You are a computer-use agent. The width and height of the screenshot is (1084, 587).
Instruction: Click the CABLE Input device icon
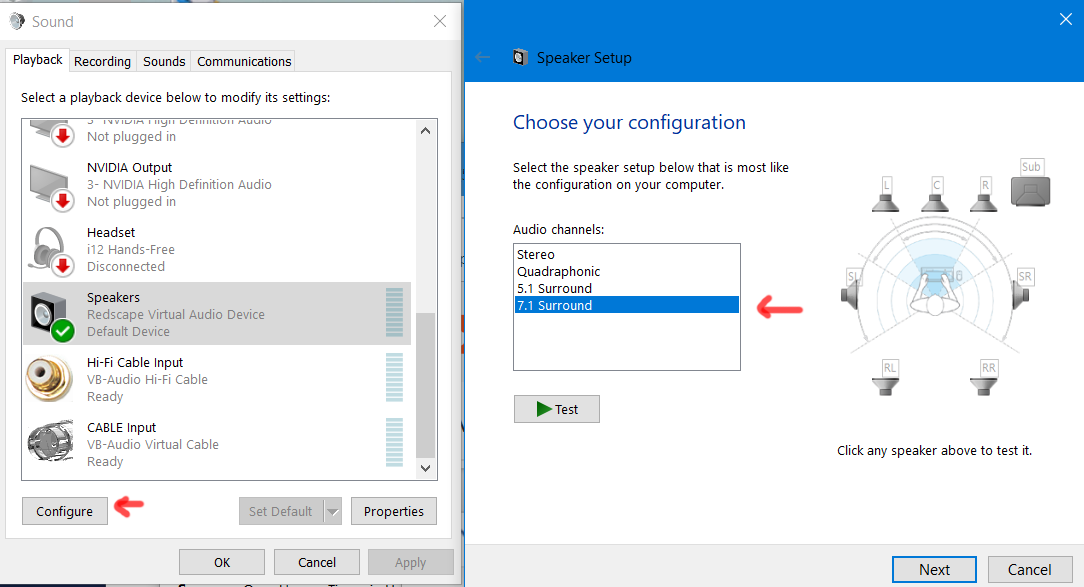(50, 443)
